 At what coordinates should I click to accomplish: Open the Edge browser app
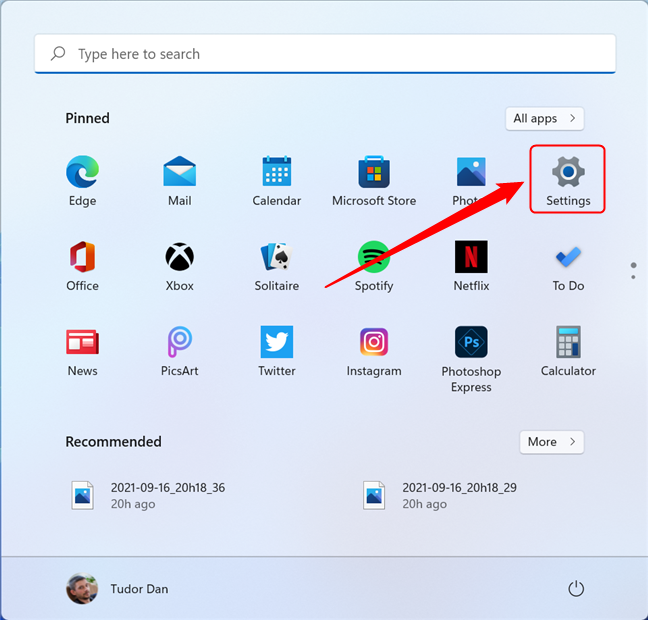82,181
